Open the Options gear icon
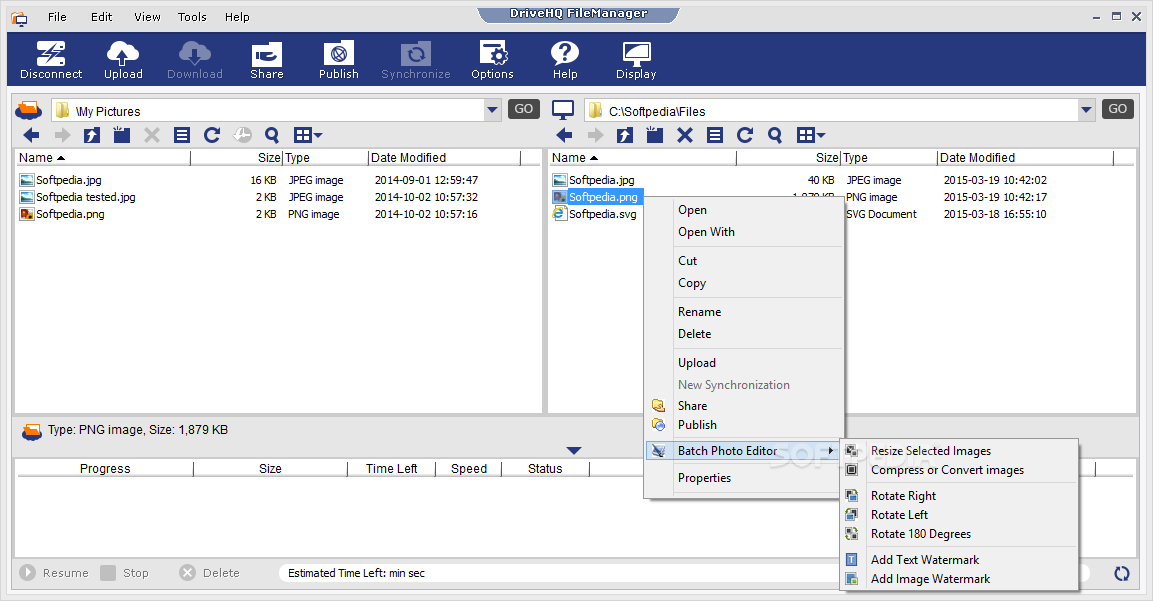The image size is (1153, 601). (x=492, y=60)
